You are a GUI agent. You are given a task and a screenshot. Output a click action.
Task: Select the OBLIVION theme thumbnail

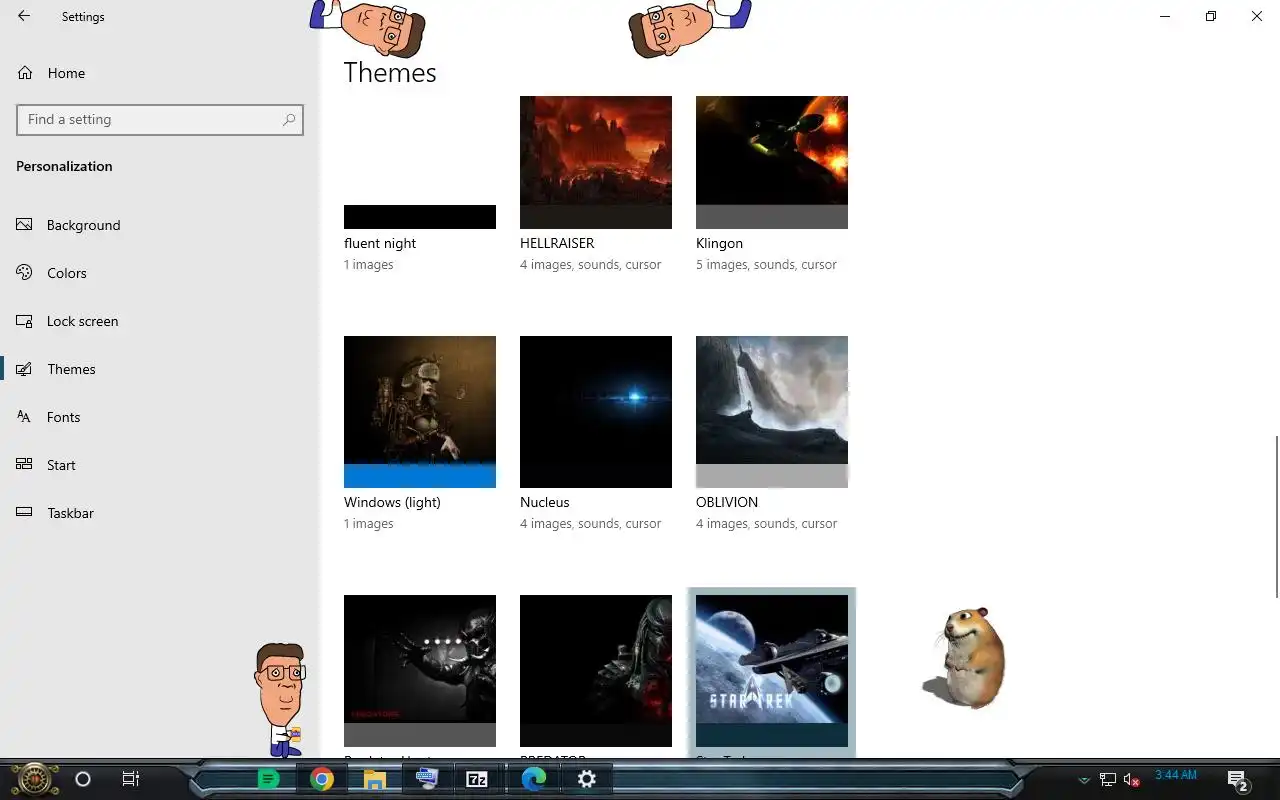pyautogui.click(x=772, y=412)
